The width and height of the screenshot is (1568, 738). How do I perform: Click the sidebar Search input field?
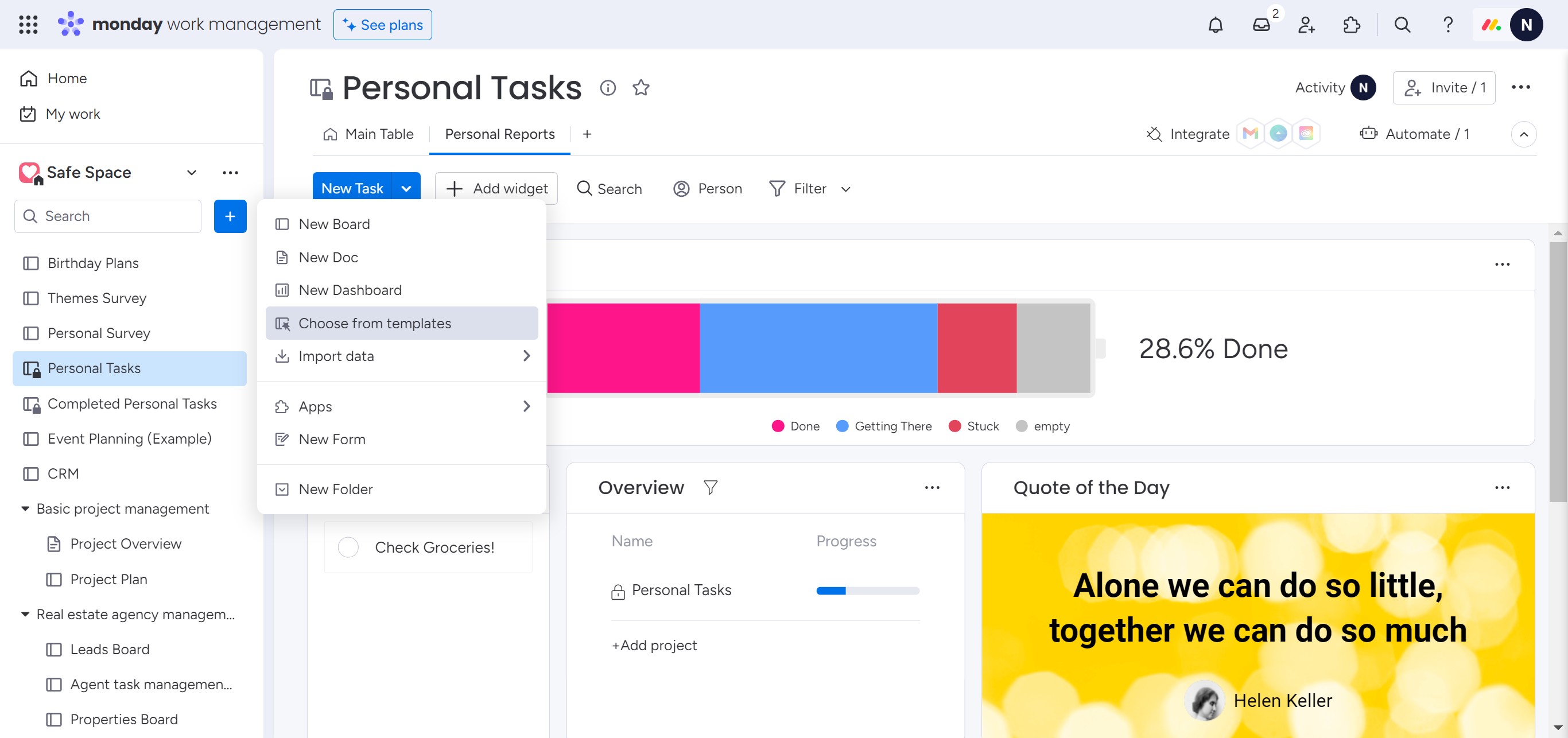click(116, 216)
